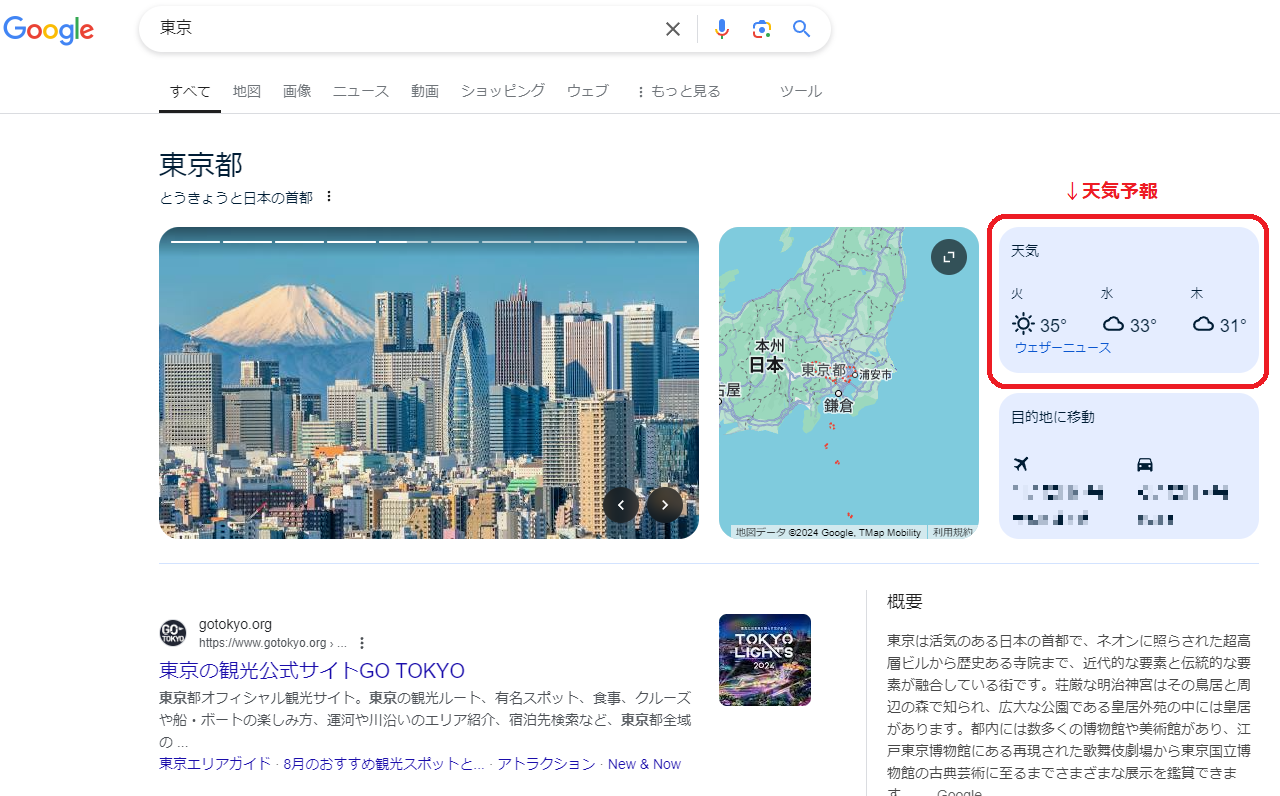Switch to the ニュース tab
This screenshot has width=1280, height=796.
360,90
